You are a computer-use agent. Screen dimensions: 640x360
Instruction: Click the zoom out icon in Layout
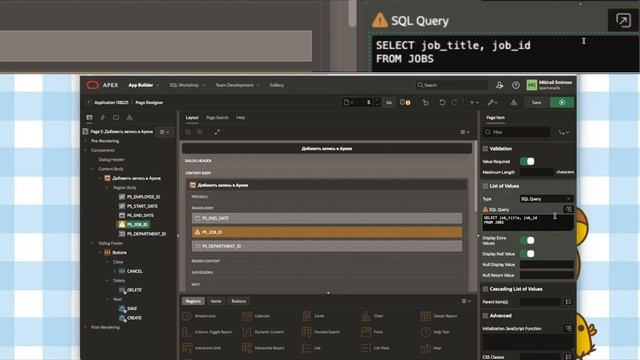point(188,132)
